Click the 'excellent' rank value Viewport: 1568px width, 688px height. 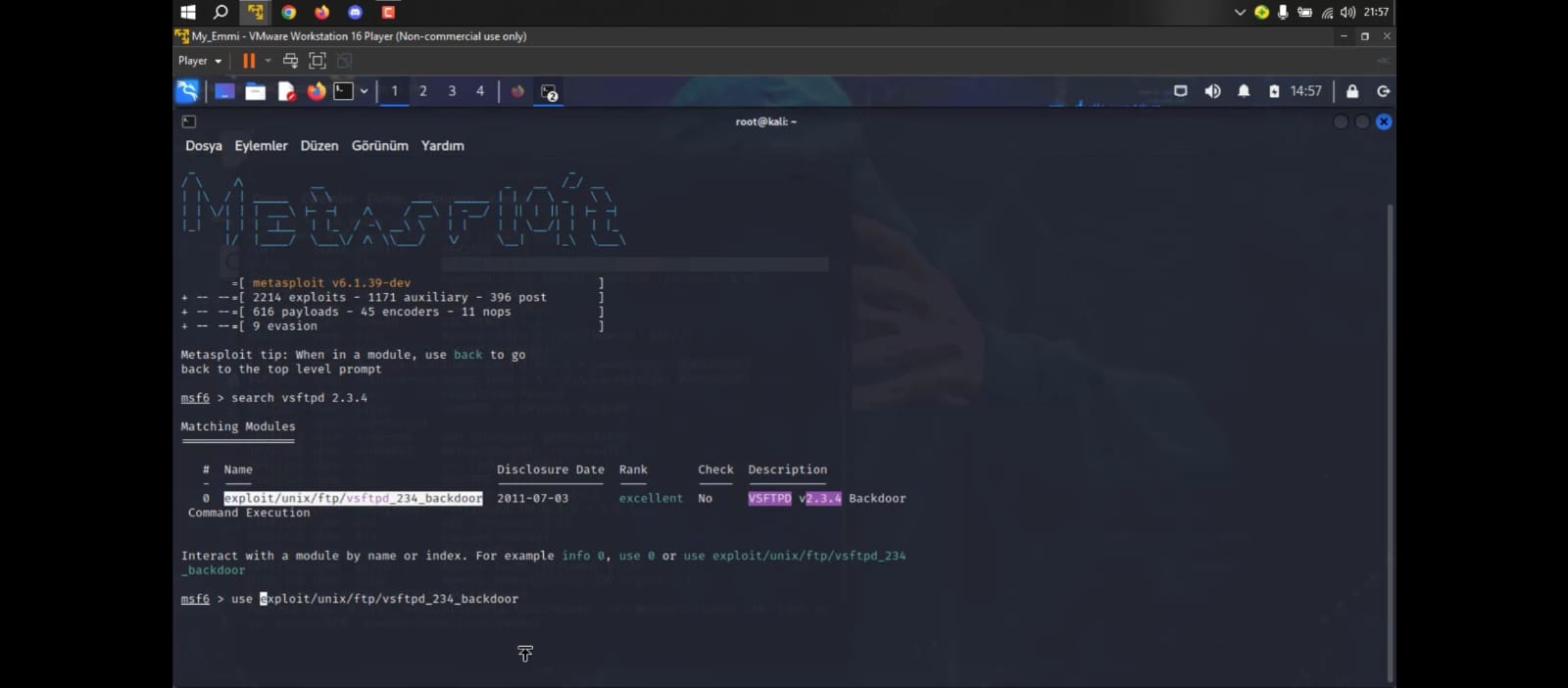point(651,498)
